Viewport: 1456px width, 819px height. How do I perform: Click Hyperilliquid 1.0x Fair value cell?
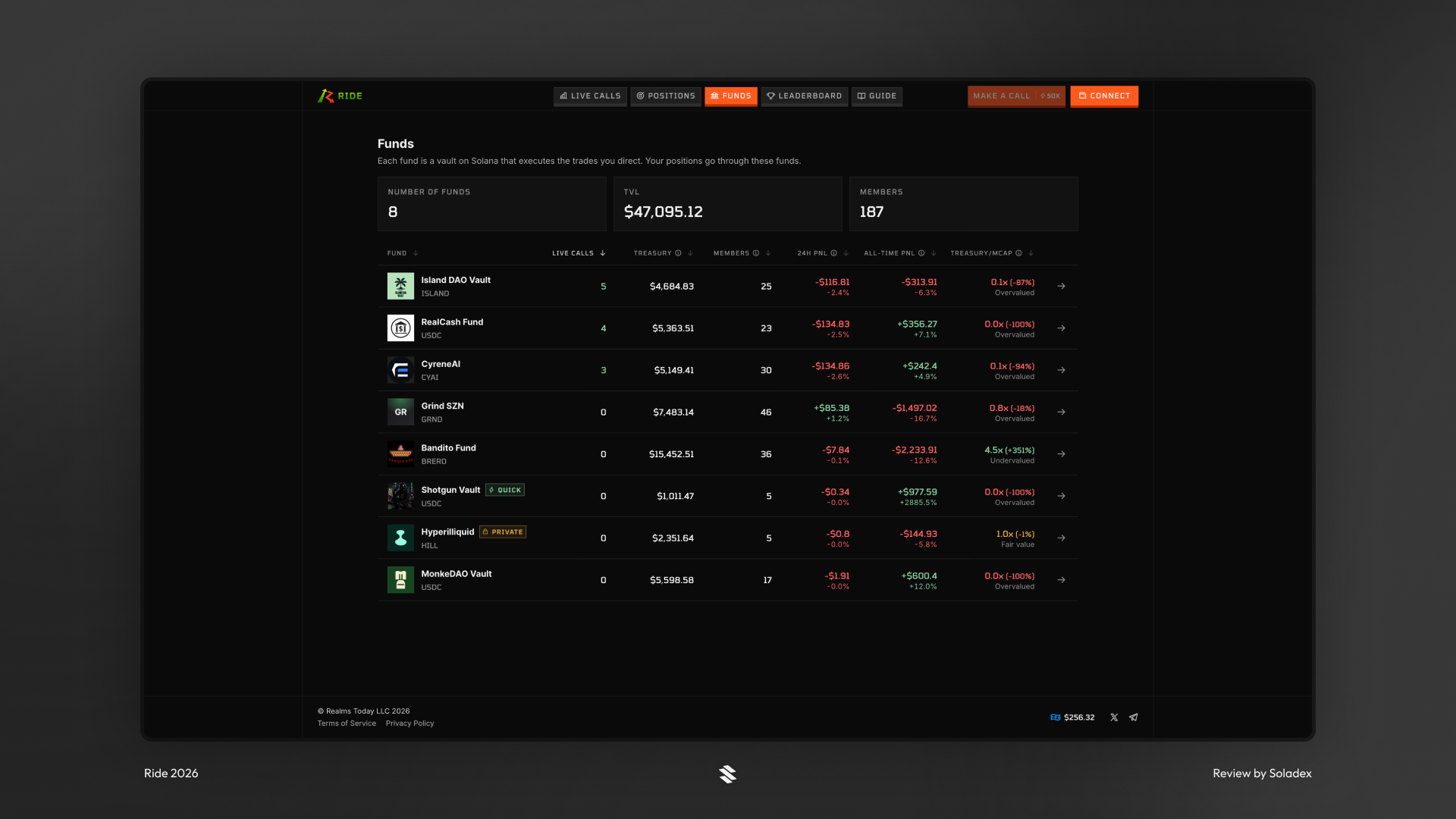pos(1015,538)
